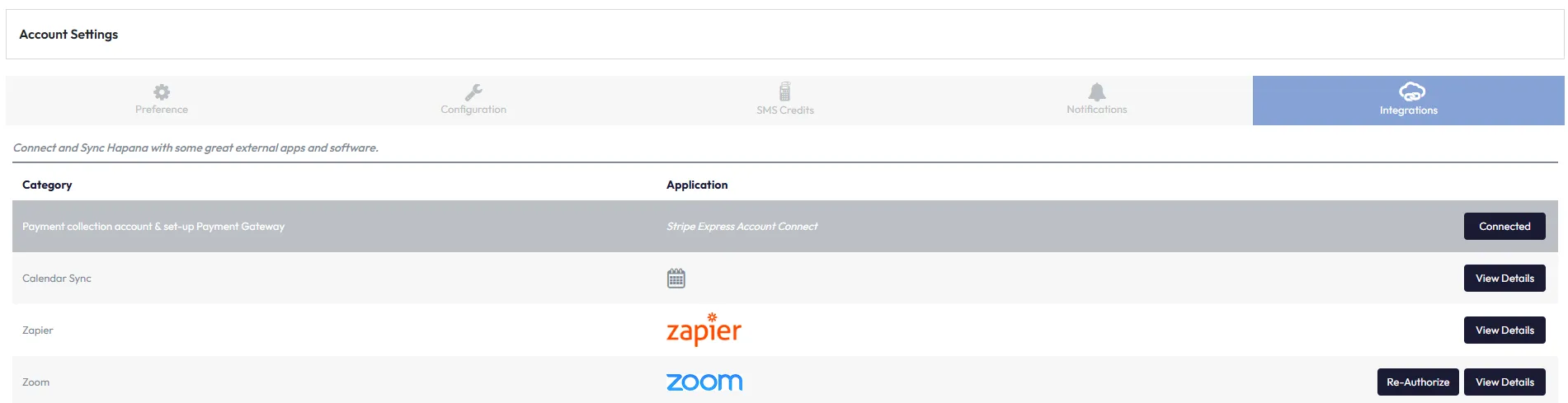Select the Integrations tab label
The width and height of the screenshot is (1568, 403).
1408,110
